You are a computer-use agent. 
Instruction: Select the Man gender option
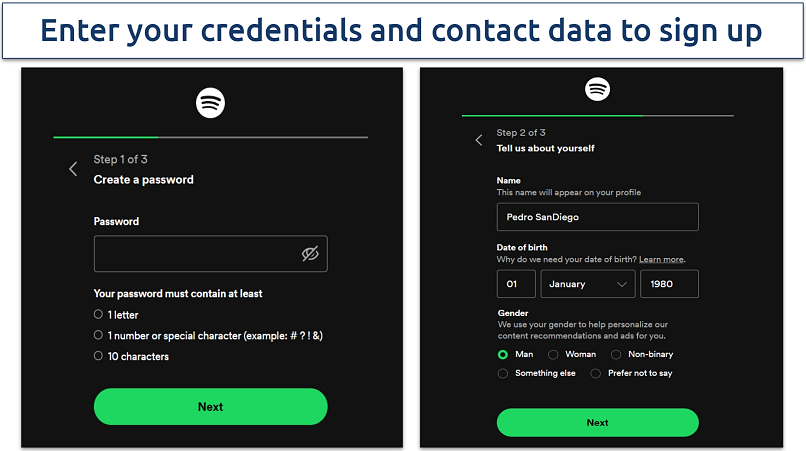(503, 354)
